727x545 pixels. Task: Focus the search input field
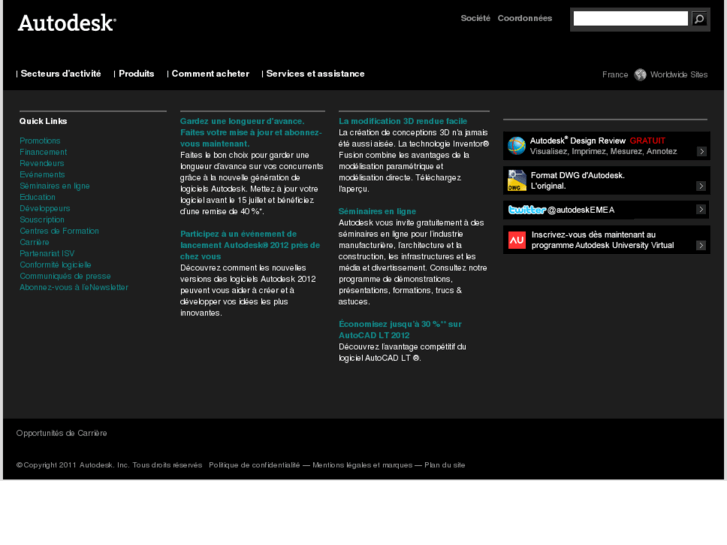(631, 19)
